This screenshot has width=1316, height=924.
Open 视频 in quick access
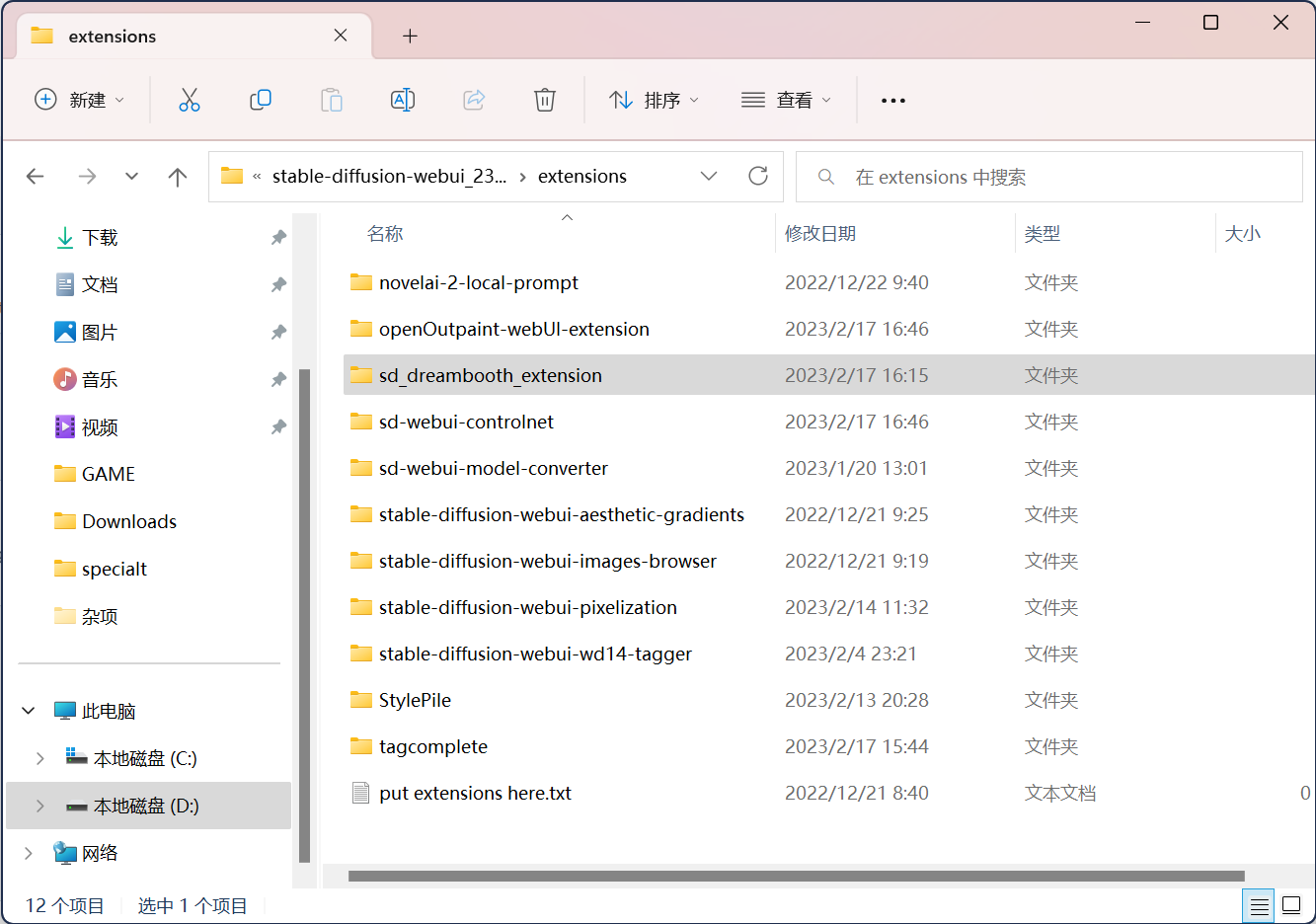(x=100, y=426)
